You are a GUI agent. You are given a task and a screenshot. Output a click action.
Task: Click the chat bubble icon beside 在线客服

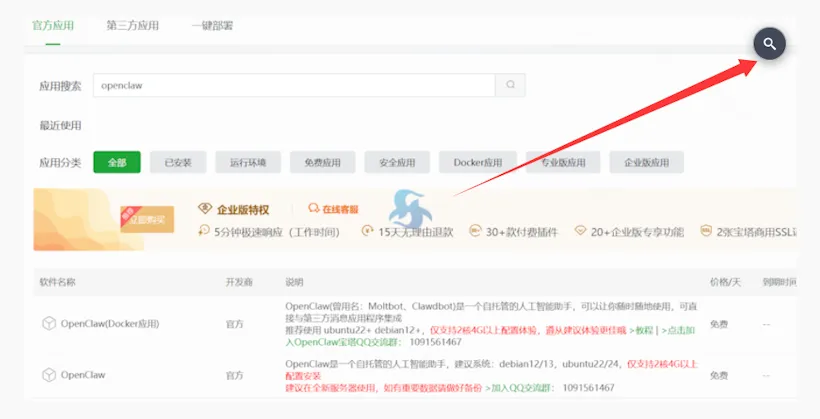pyautogui.click(x=314, y=208)
